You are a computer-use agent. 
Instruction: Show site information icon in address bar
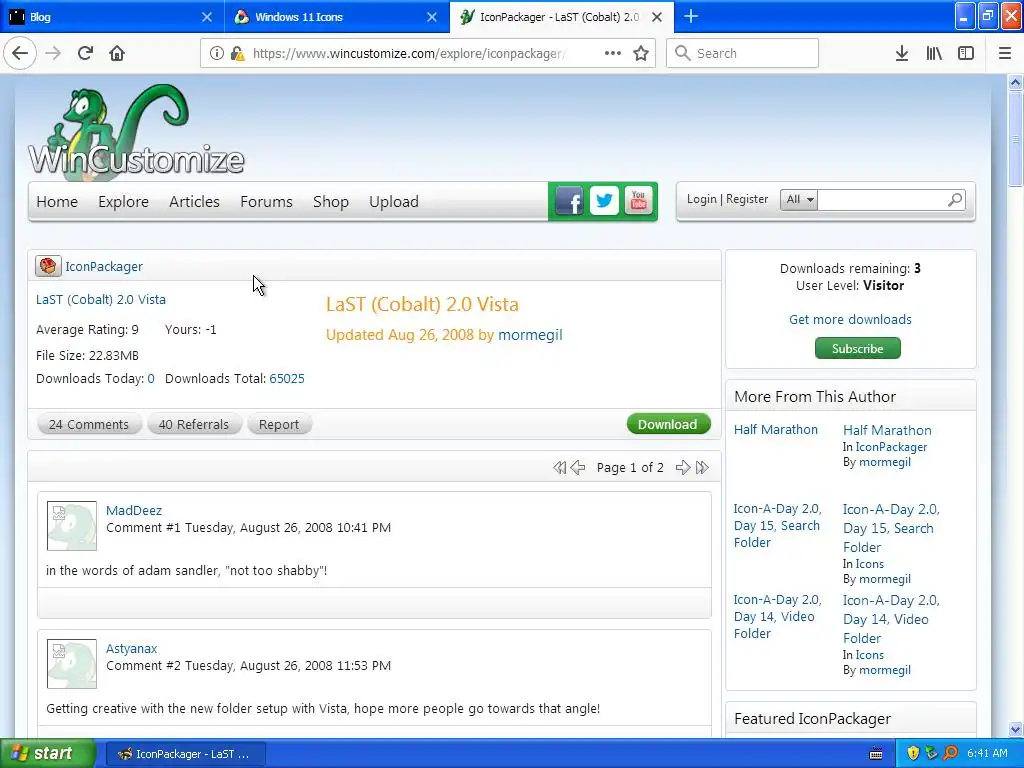coord(217,54)
